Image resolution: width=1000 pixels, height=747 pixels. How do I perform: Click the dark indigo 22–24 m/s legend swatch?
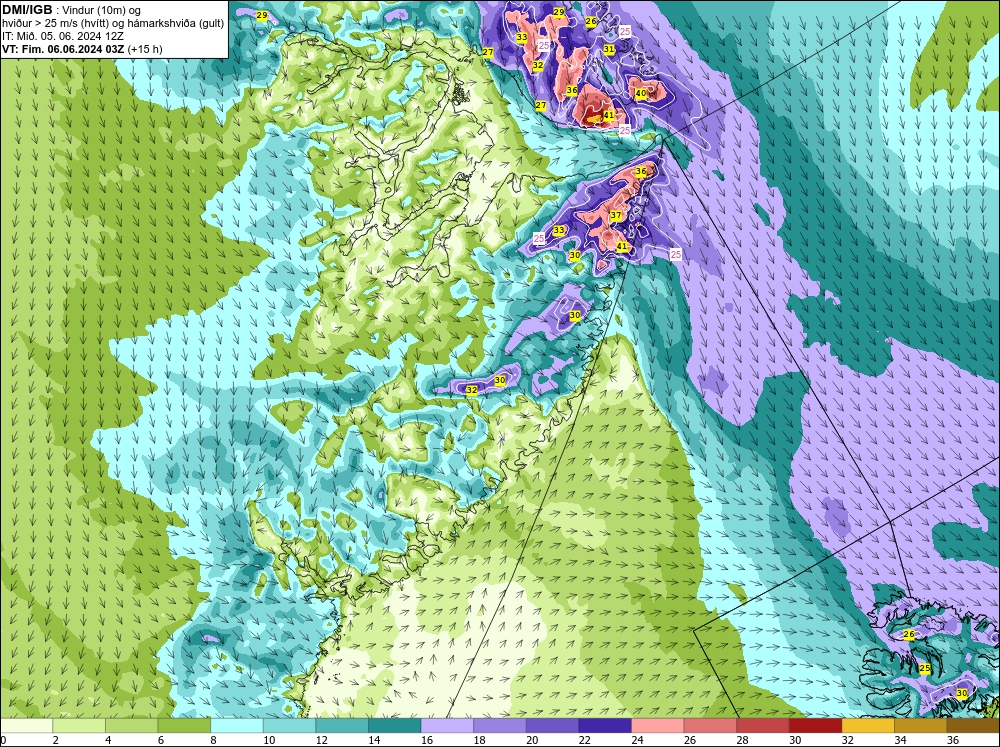point(605,725)
